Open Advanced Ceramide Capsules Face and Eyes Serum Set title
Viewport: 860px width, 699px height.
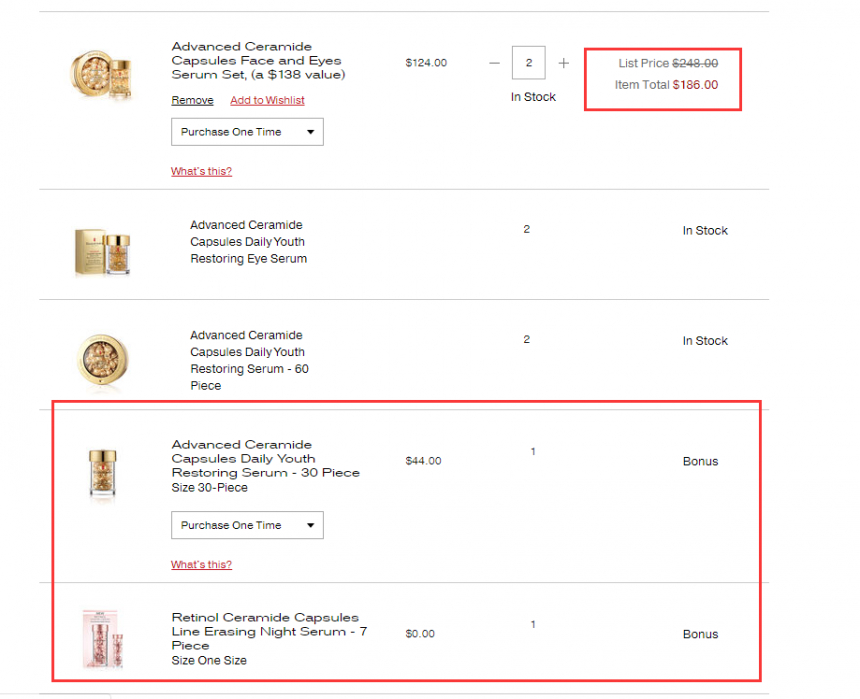[x=258, y=60]
